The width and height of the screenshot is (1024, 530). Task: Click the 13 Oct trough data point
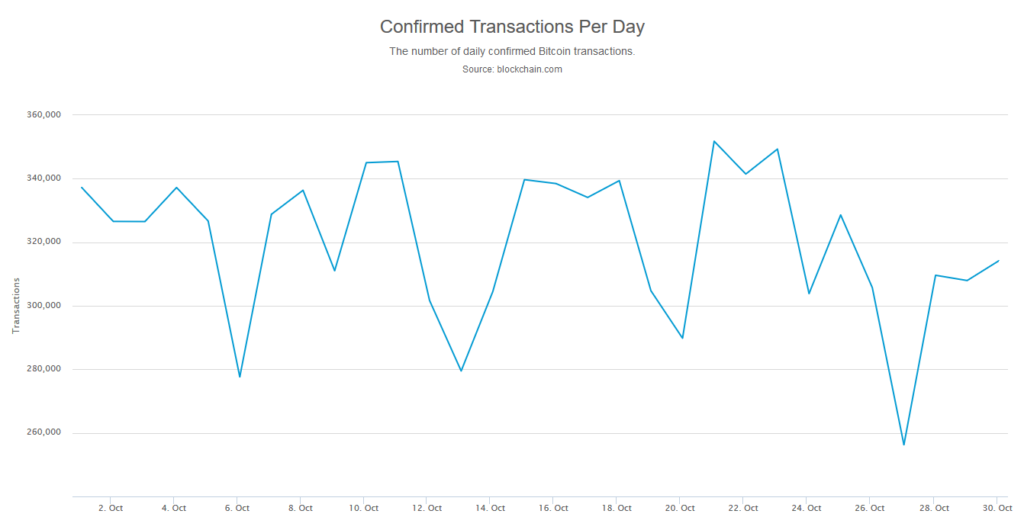(461, 371)
